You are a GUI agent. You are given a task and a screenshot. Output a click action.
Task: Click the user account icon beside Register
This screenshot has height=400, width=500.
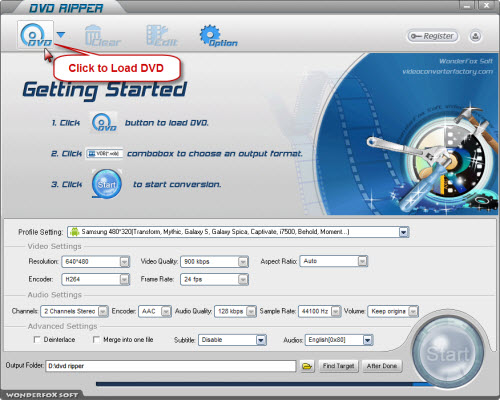pos(475,36)
